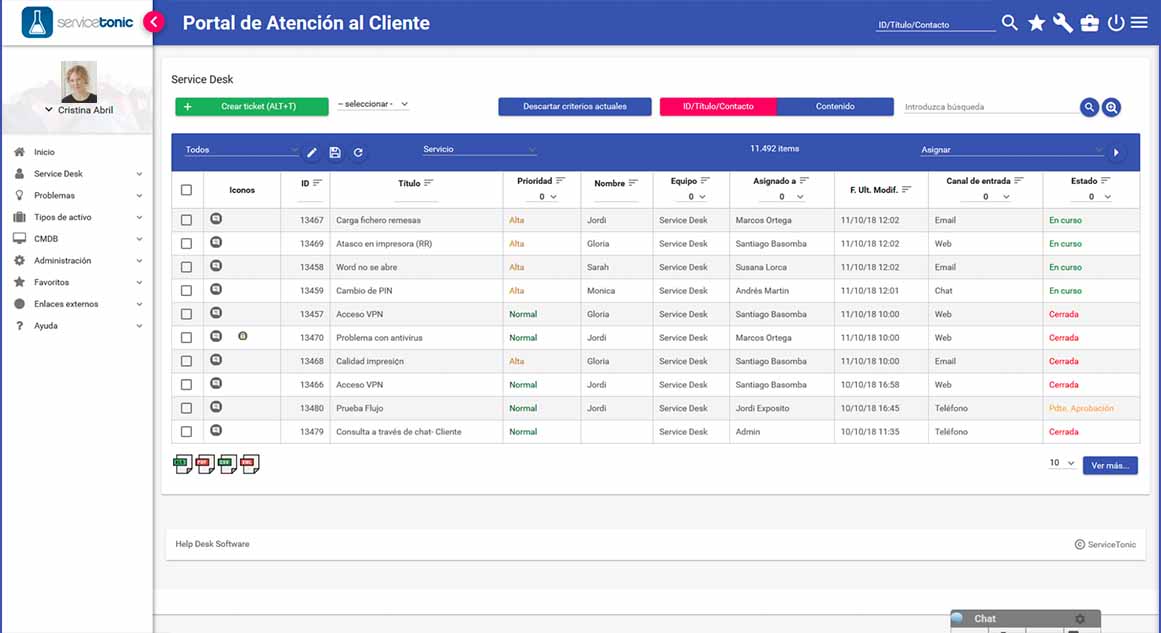This screenshot has width=1161, height=633.
Task: Collapse the sidebar with the pink arrow
Action: pos(153,22)
